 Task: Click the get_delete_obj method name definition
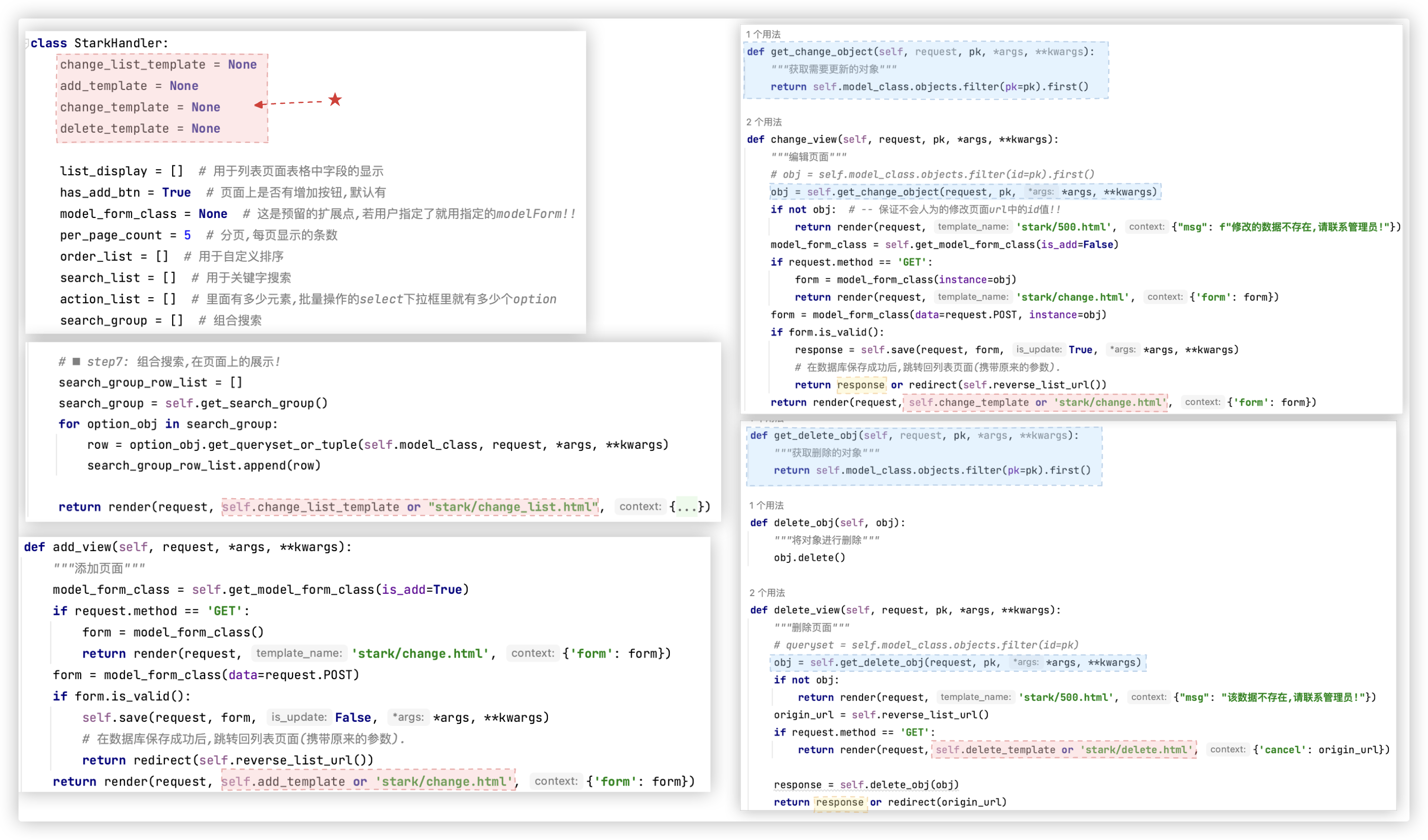pos(815,435)
